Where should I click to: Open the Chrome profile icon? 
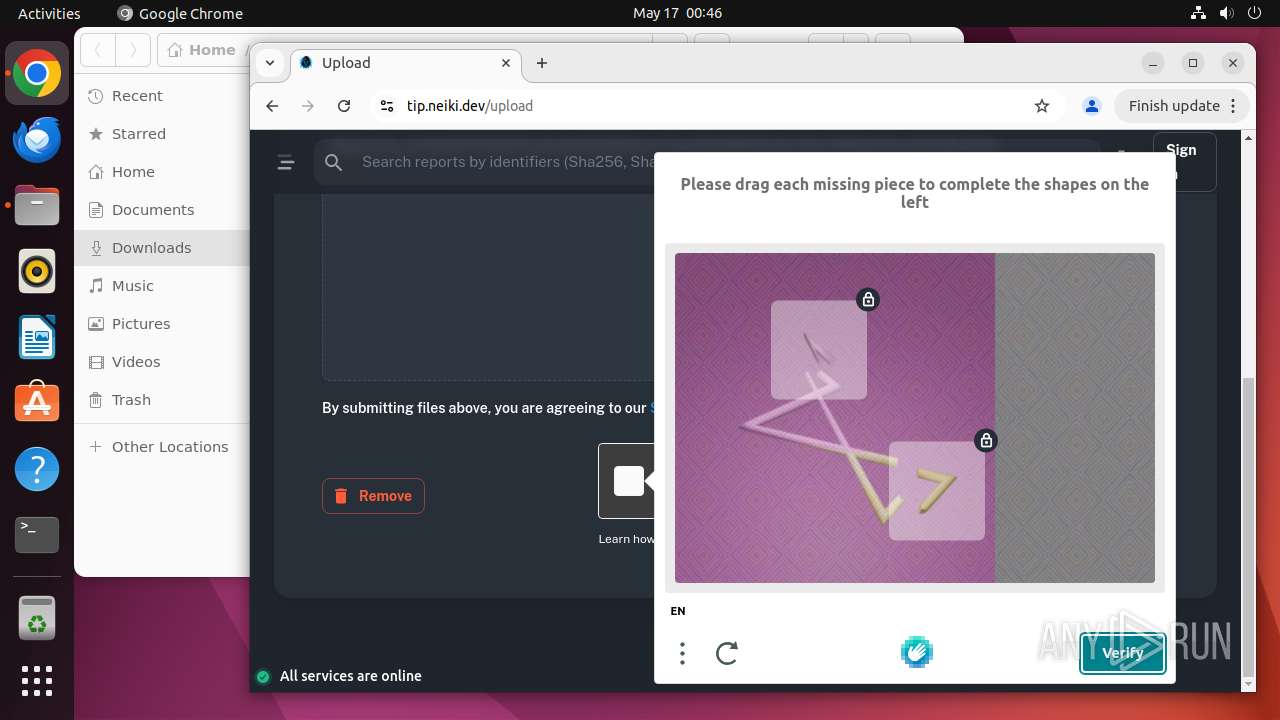(1092, 106)
